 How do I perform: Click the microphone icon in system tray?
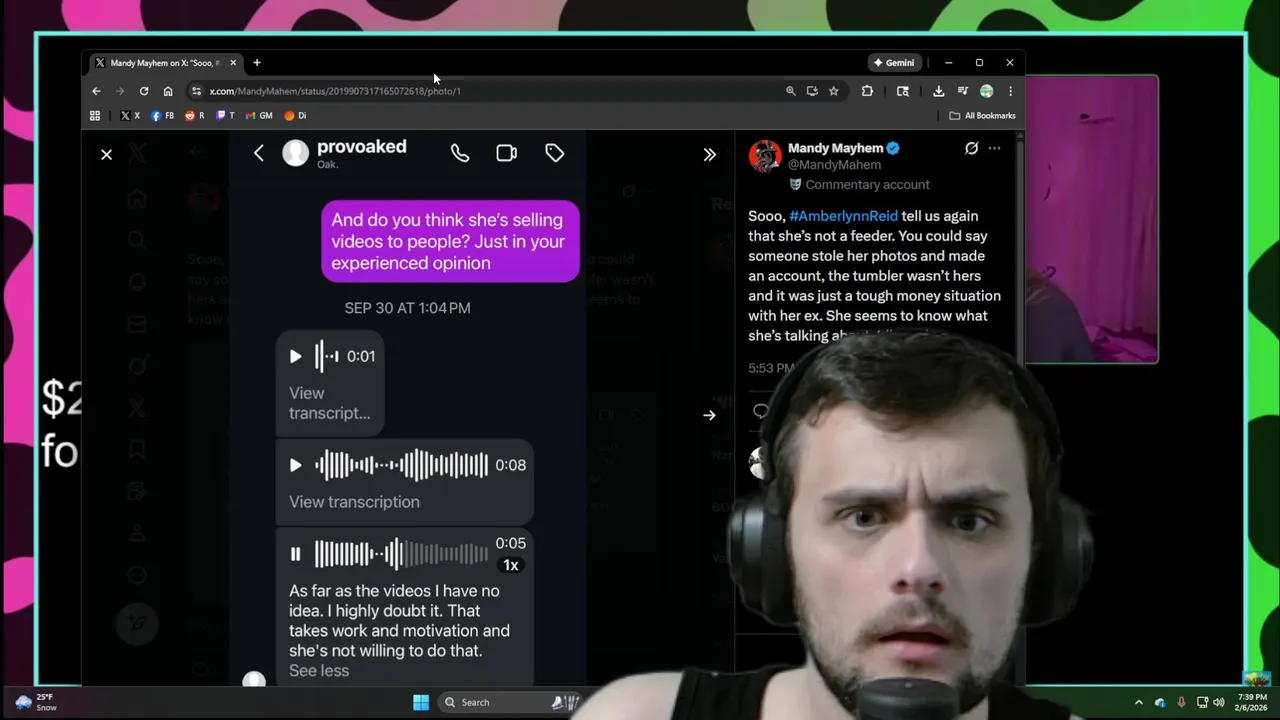[x=1181, y=702]
